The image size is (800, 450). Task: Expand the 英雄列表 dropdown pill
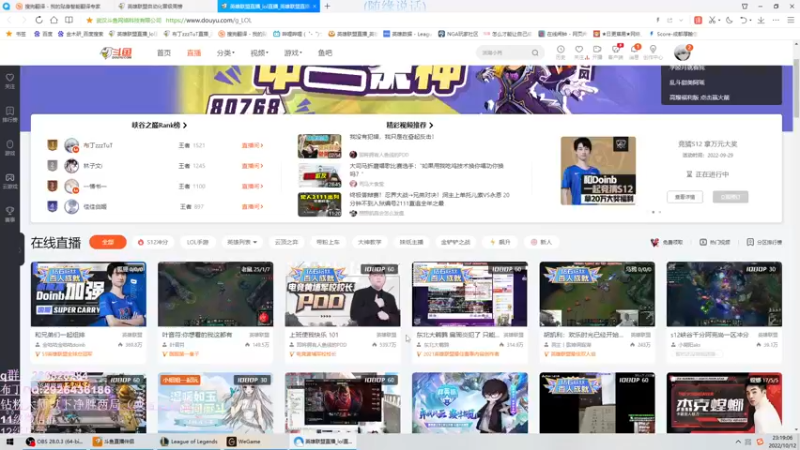click(242, 242)
